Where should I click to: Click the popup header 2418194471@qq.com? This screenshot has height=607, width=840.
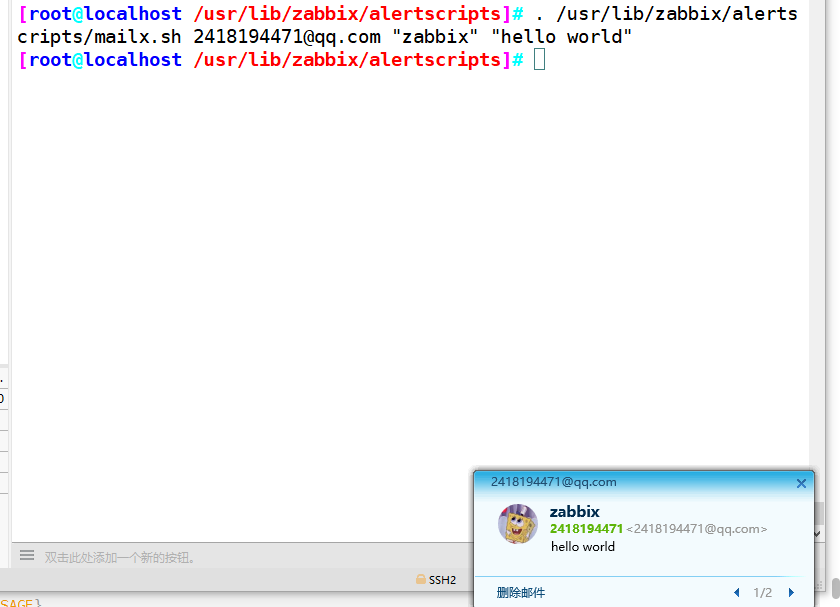553,482
